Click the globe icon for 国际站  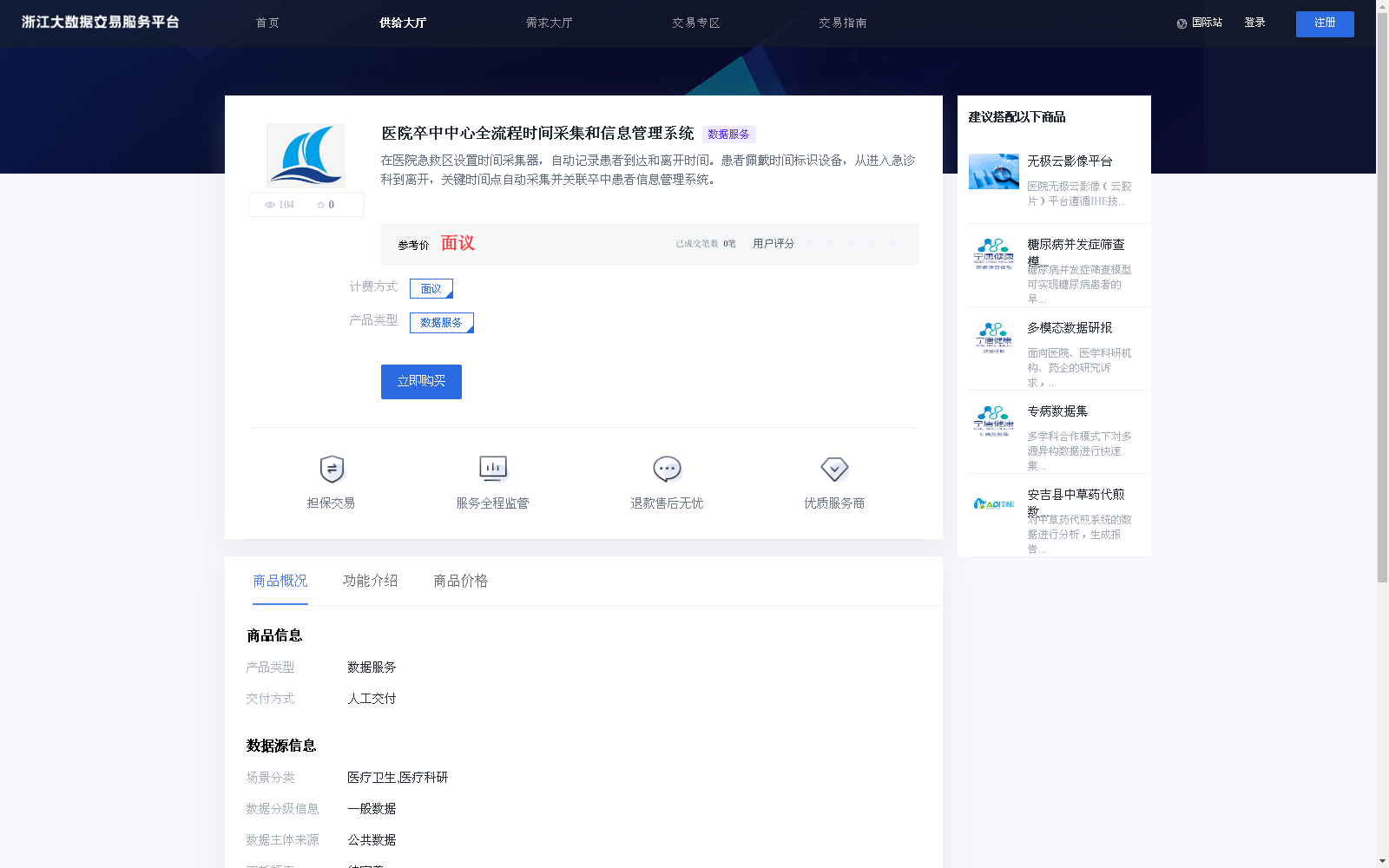(1182, 23)
